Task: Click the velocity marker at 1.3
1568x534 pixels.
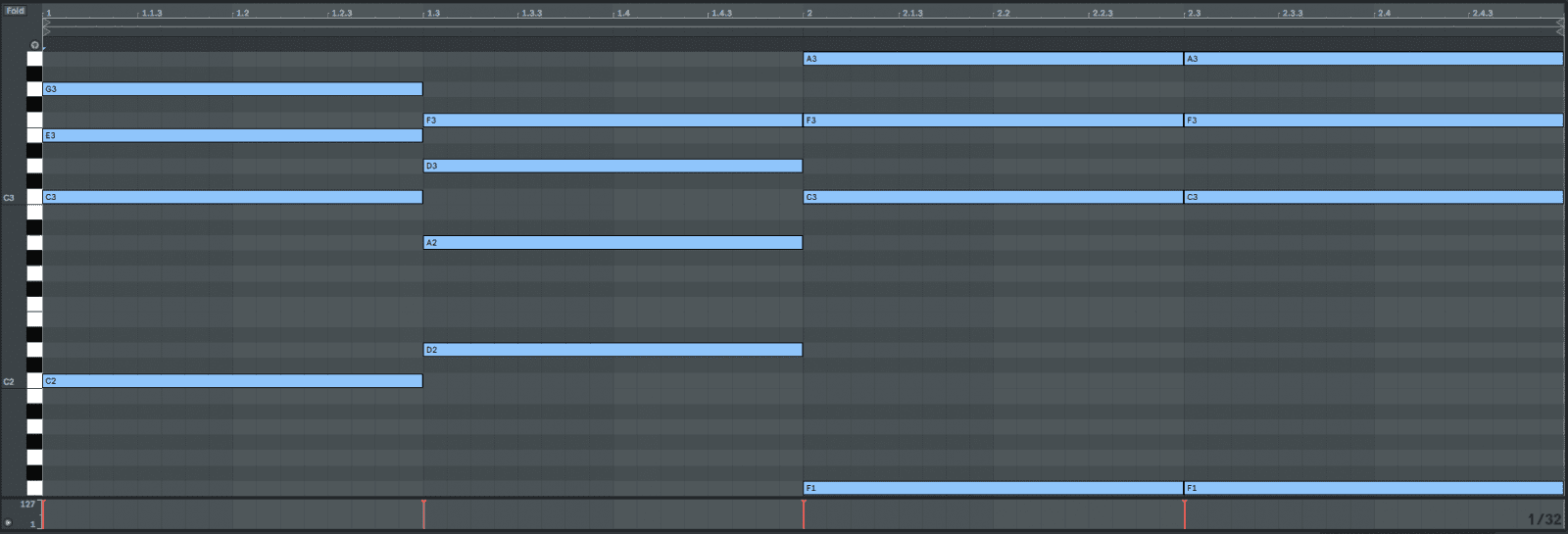Action: click(423, 513)
